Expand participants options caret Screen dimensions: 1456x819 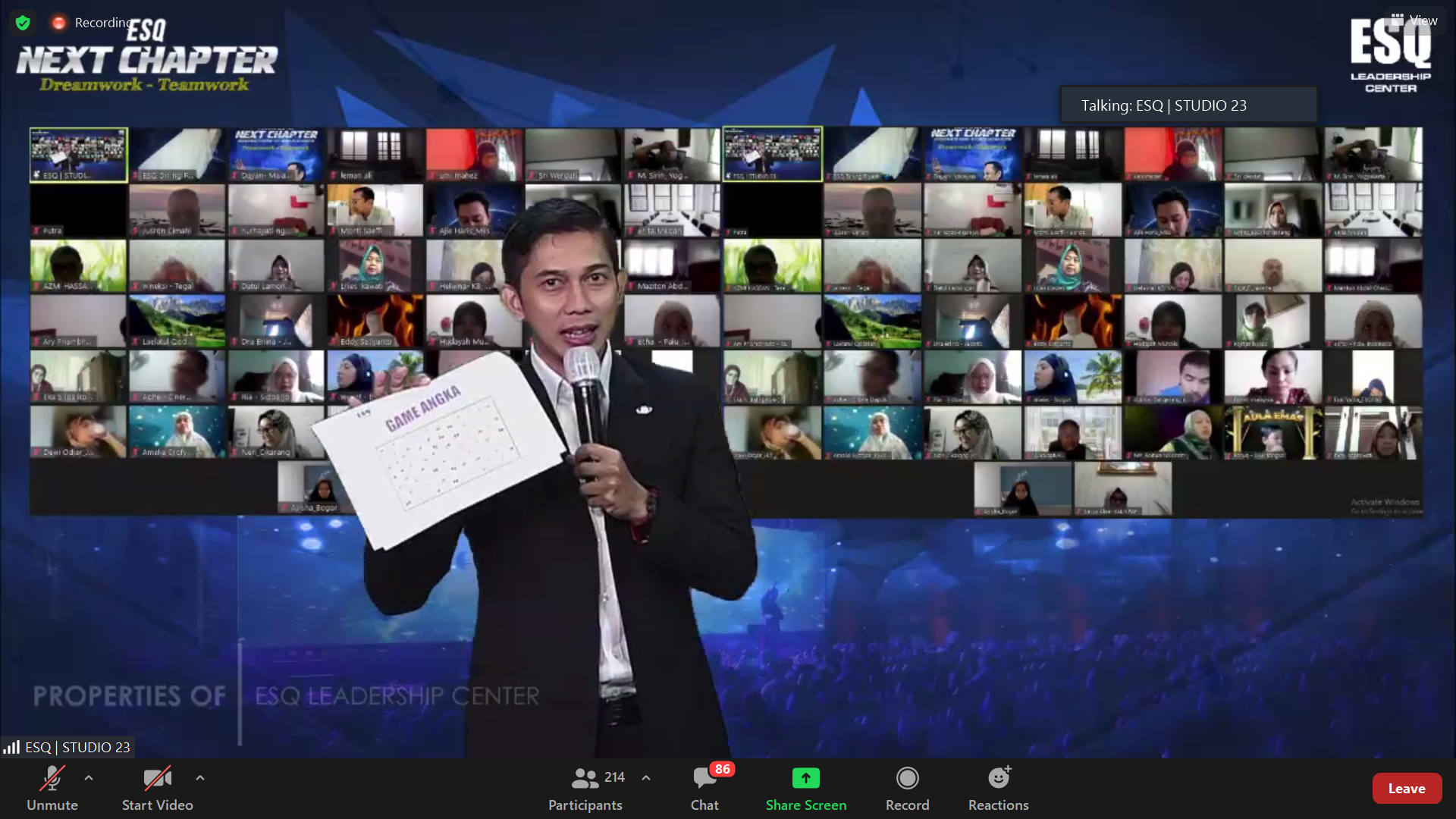tap(646, 778)
